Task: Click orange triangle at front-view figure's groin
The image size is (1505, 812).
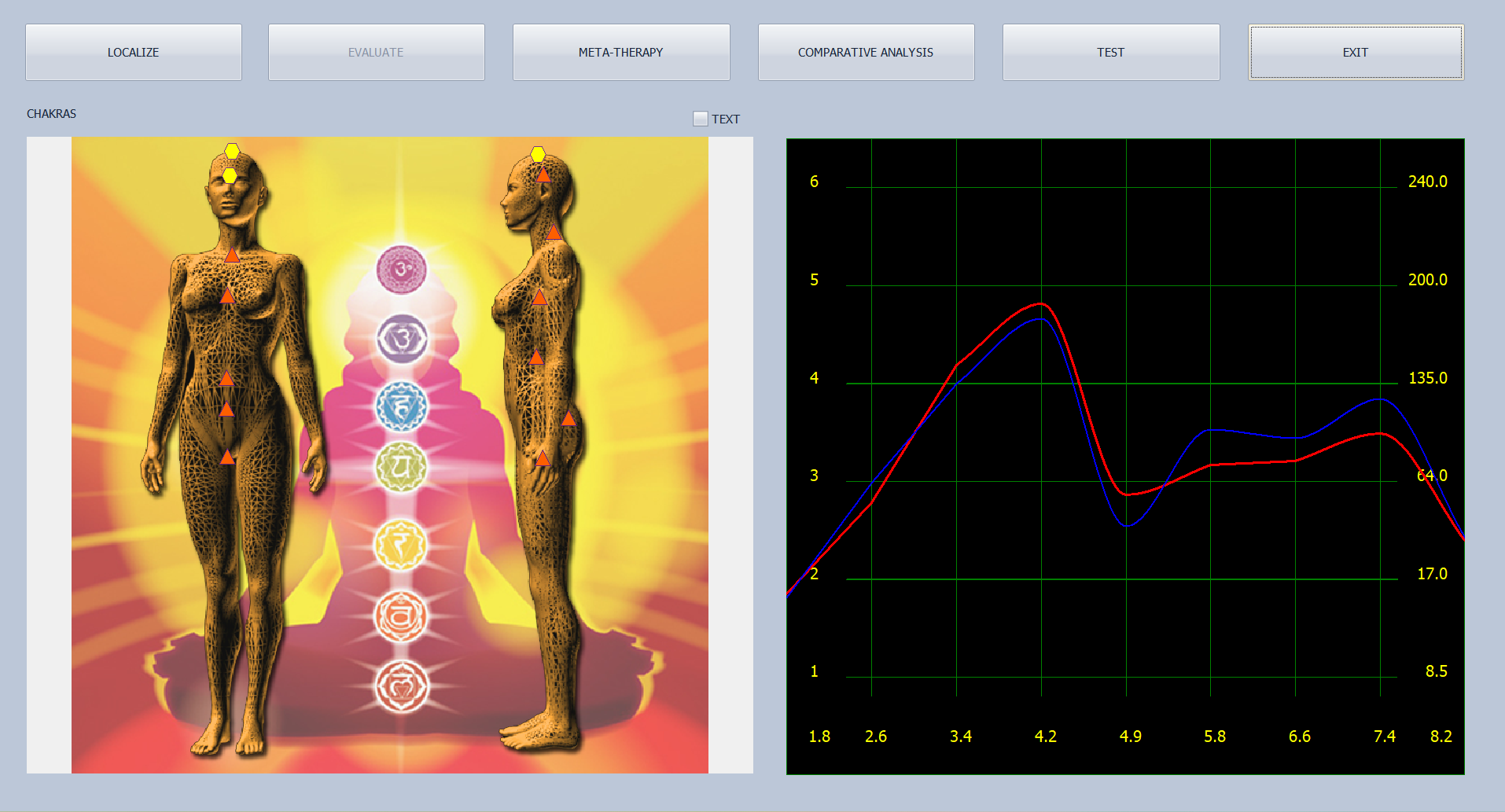Action: coord(227,457)
